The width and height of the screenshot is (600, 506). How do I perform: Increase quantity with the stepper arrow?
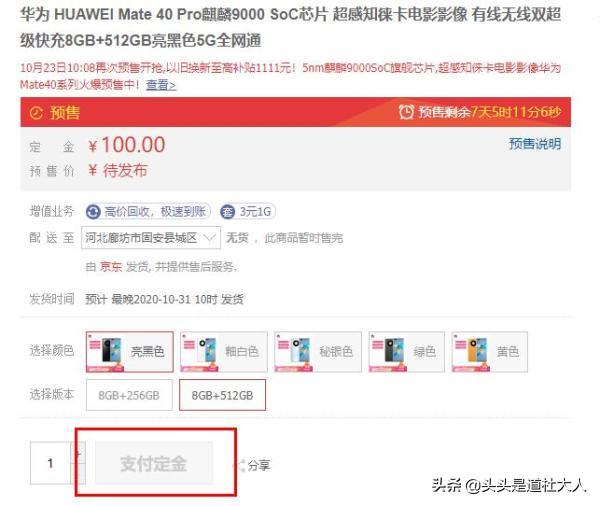78,453
